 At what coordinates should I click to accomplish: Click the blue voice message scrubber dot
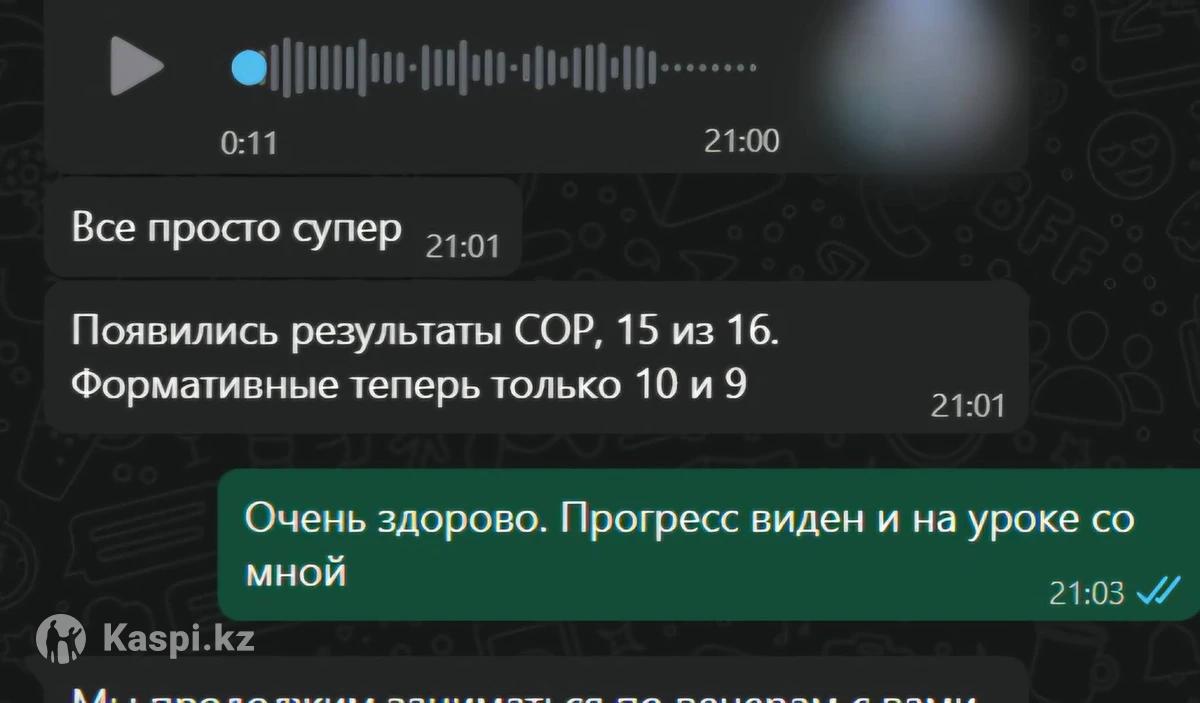coord(249,68)
